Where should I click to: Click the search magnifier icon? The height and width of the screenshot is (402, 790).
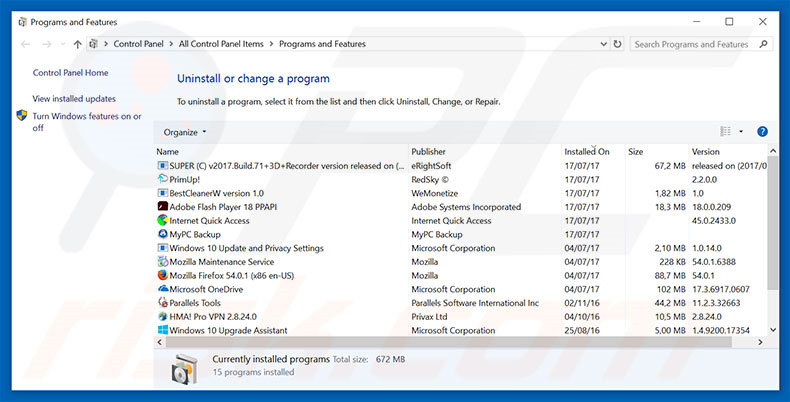pyautogui.click(x=763, y=44)
